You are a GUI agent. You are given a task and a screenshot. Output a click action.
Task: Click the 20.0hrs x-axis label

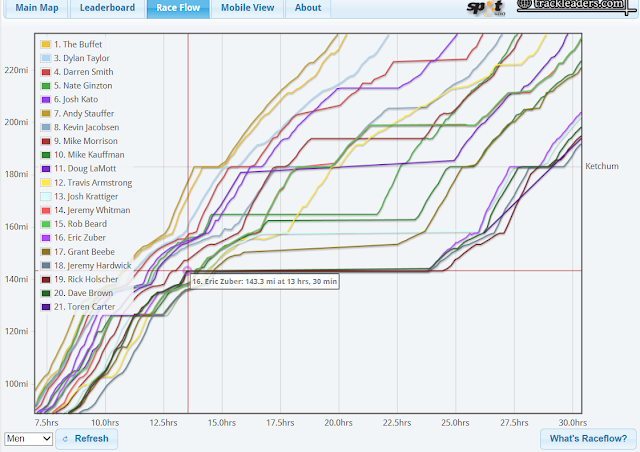339,423
